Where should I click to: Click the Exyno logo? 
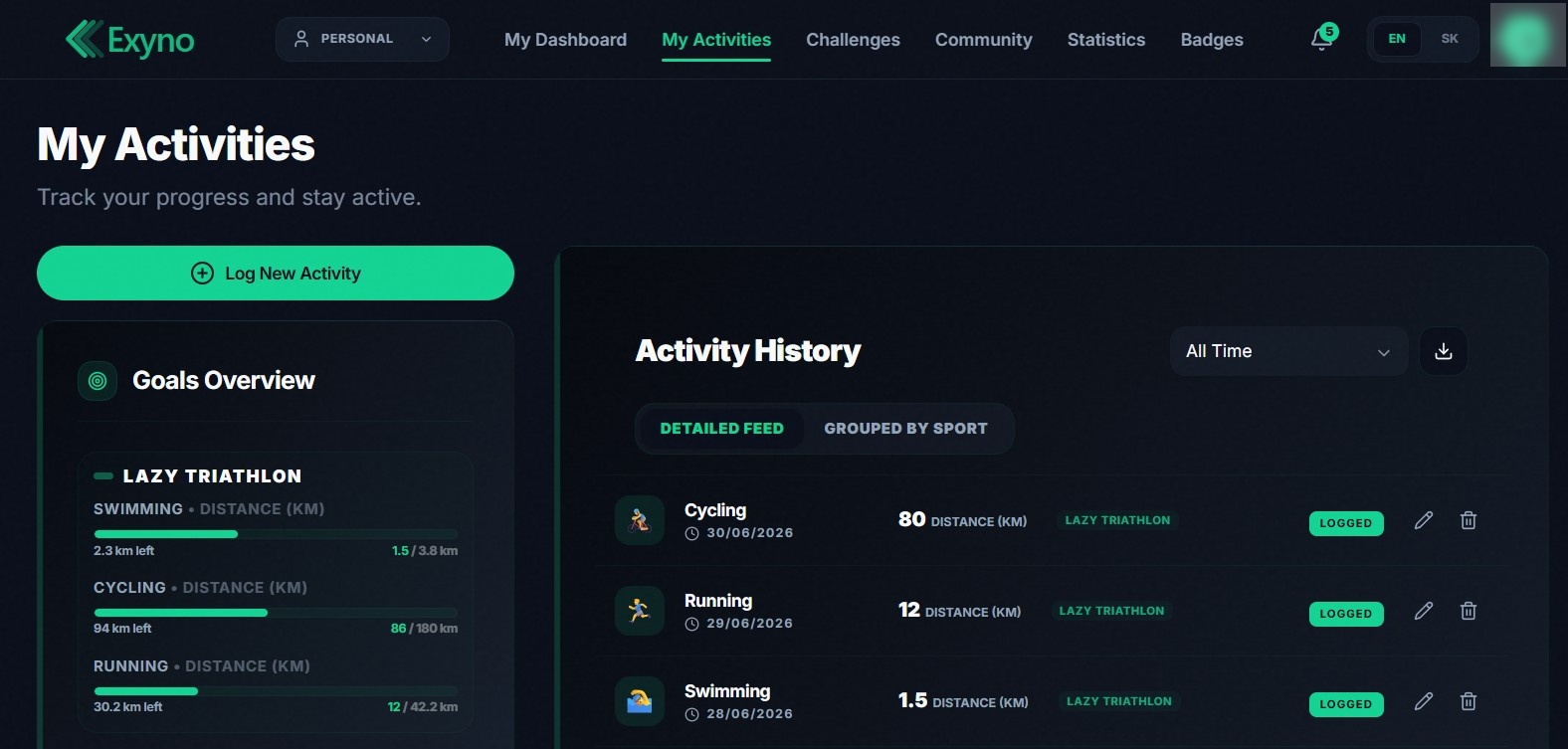129,40
